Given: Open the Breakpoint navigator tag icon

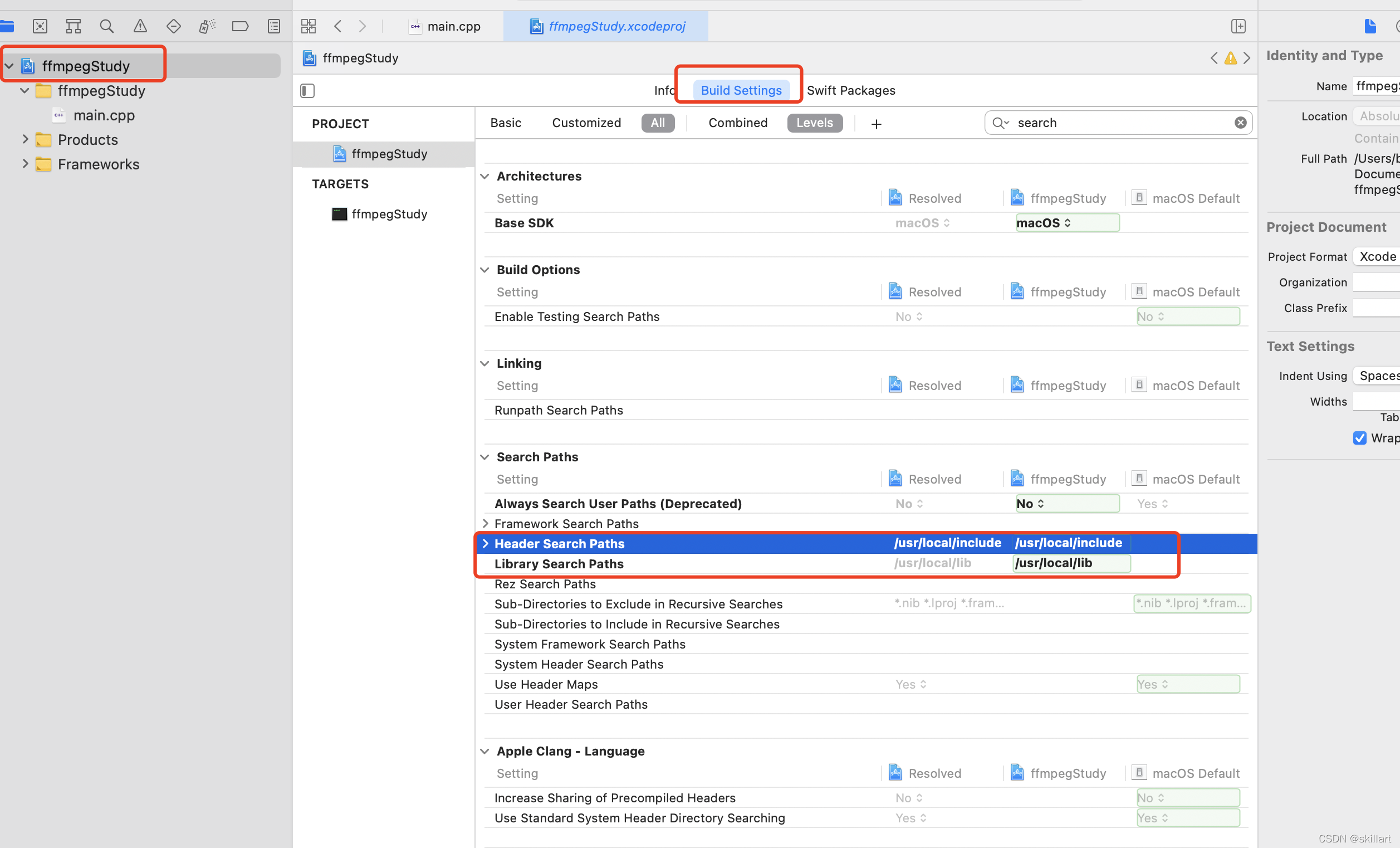Looking at the screenshot, I should [x=241, y=26].
